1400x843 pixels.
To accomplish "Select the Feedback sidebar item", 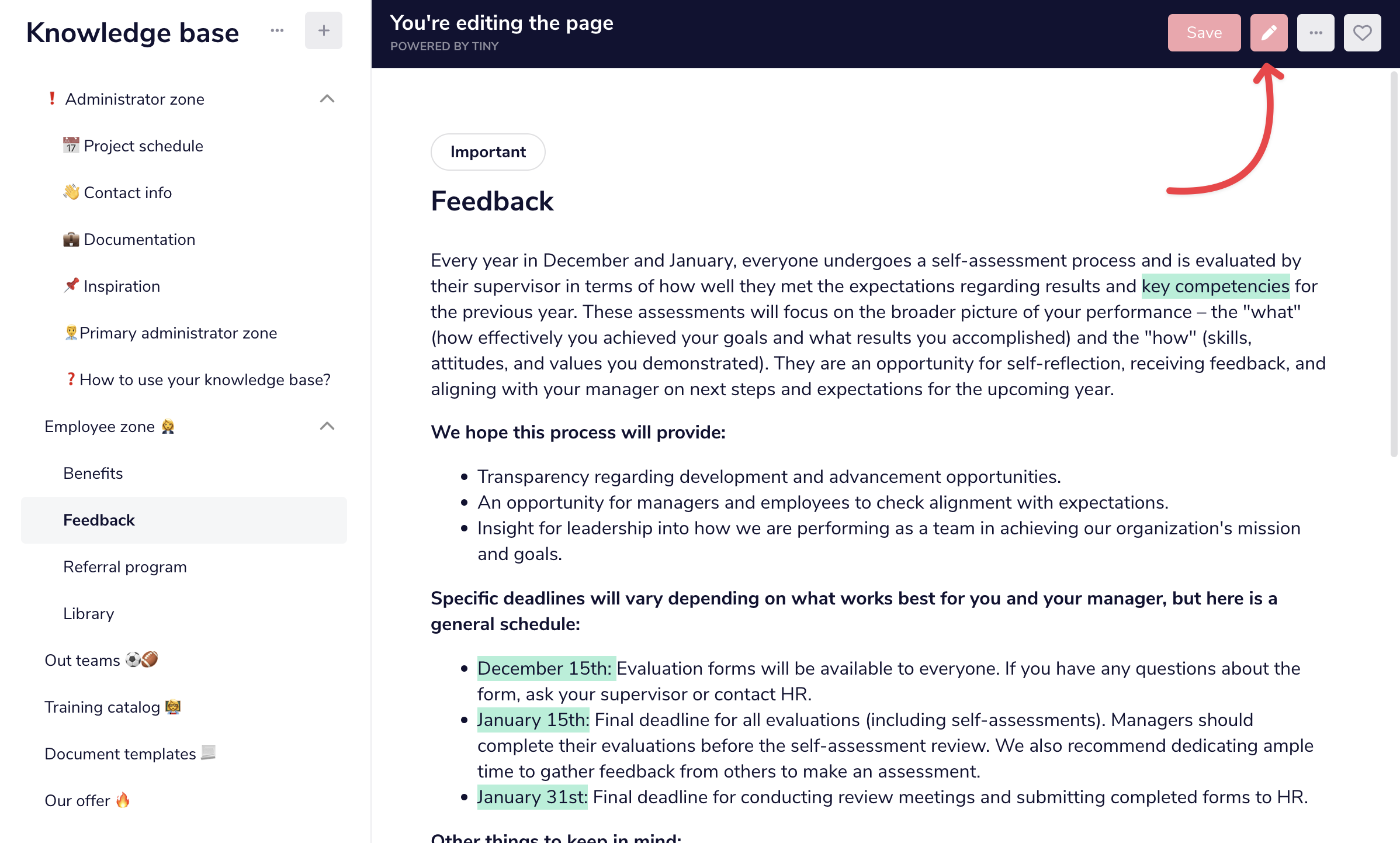I will tap(184, 520).
